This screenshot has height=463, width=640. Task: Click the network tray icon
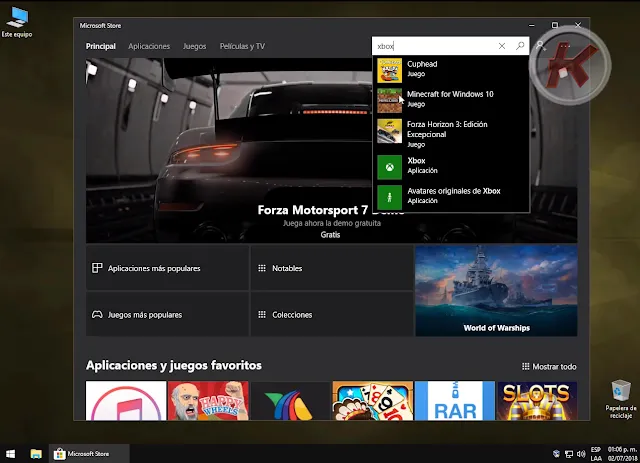569,454
